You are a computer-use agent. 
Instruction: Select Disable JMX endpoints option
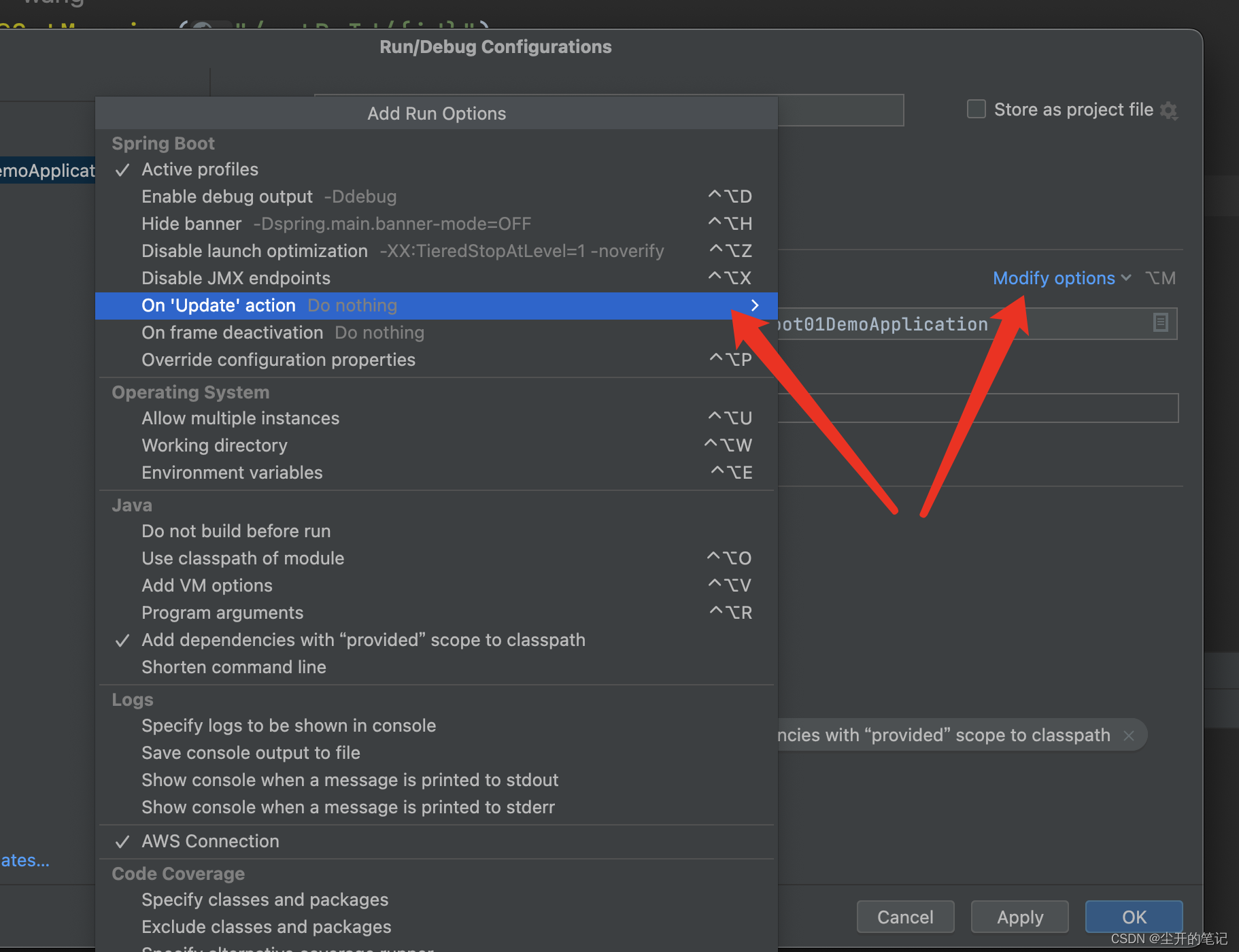(437, 278)
